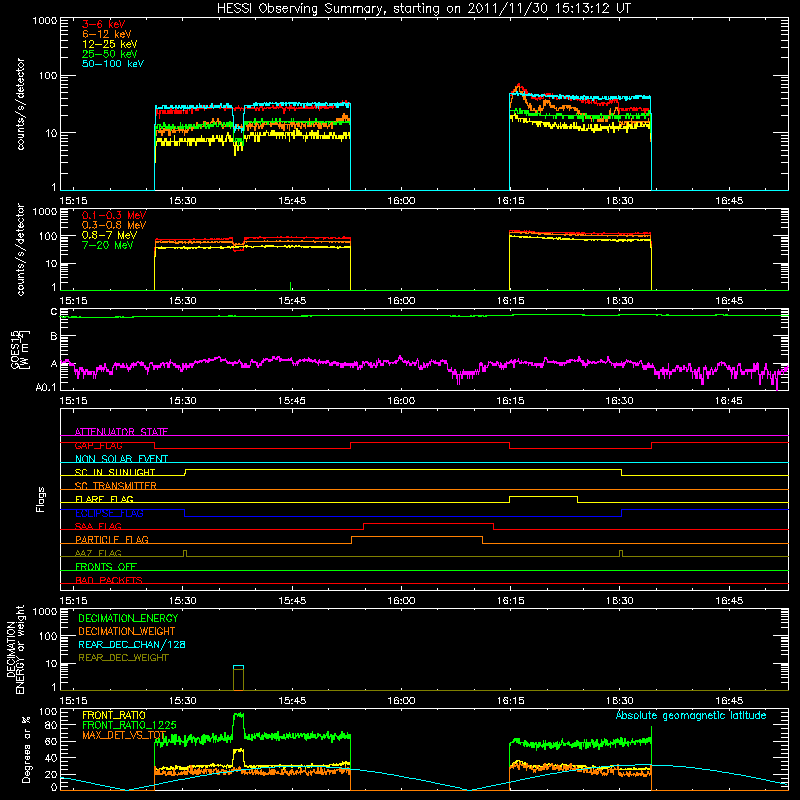Click the 16:00 tick label under the top panel
The height and width of the screenshot is (800, 800).
pyautogui.click(x=401, y=201)
